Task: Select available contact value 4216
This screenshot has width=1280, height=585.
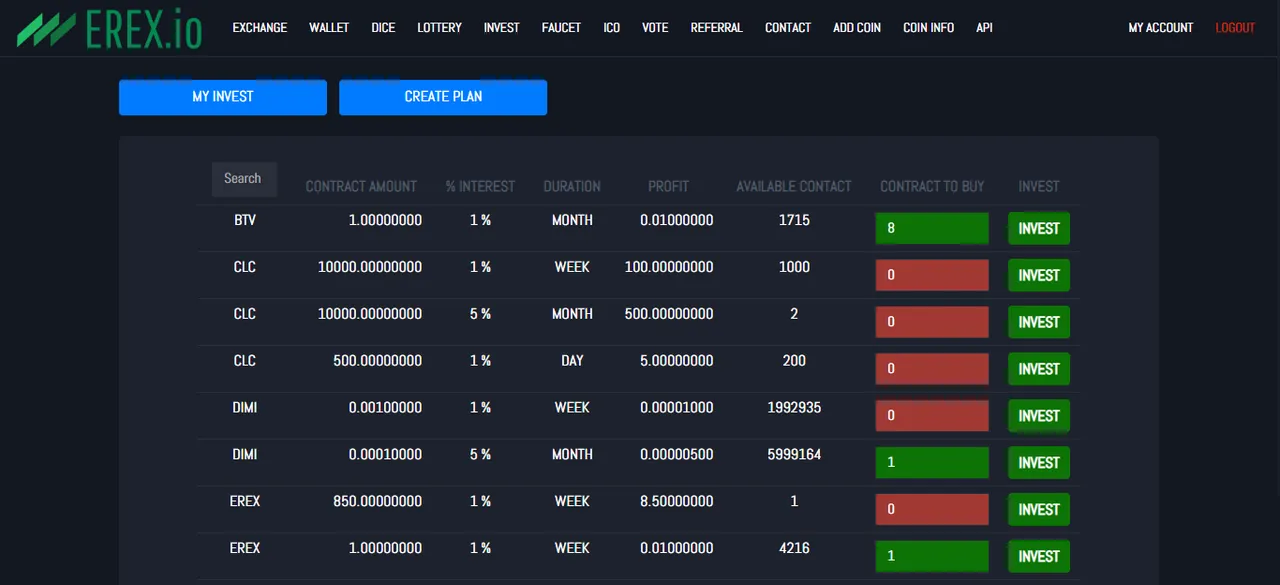Action: coord(794,549)
